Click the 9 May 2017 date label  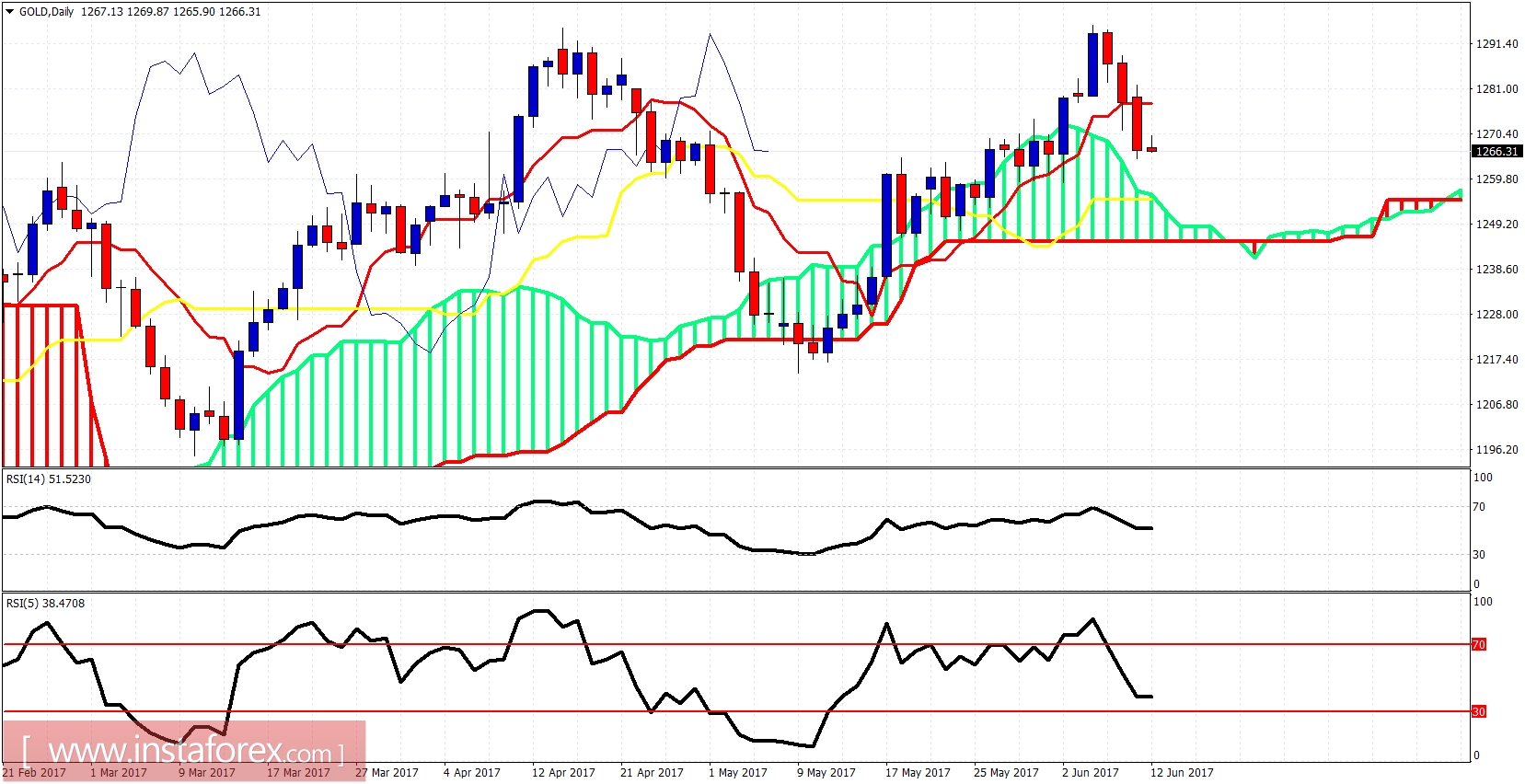click(826, 773)
